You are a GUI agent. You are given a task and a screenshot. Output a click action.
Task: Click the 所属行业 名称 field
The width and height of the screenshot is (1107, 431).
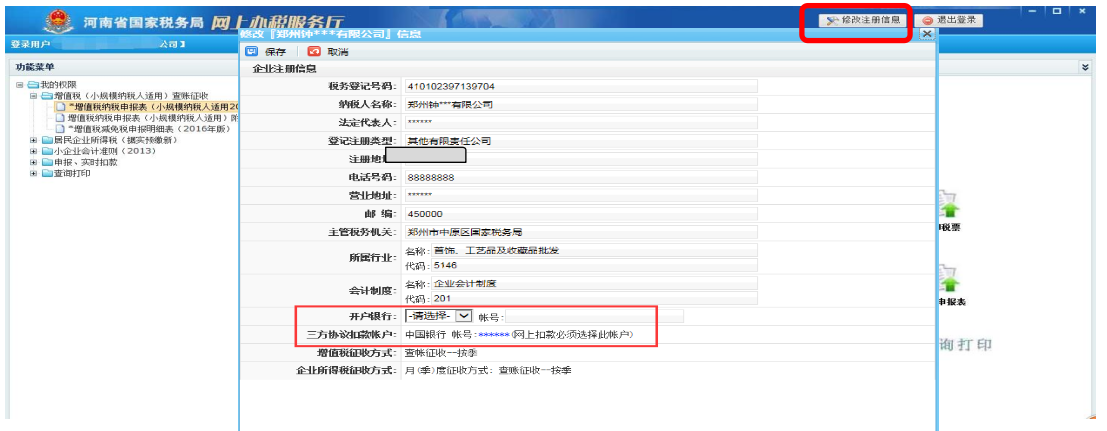tap(594, 250)
